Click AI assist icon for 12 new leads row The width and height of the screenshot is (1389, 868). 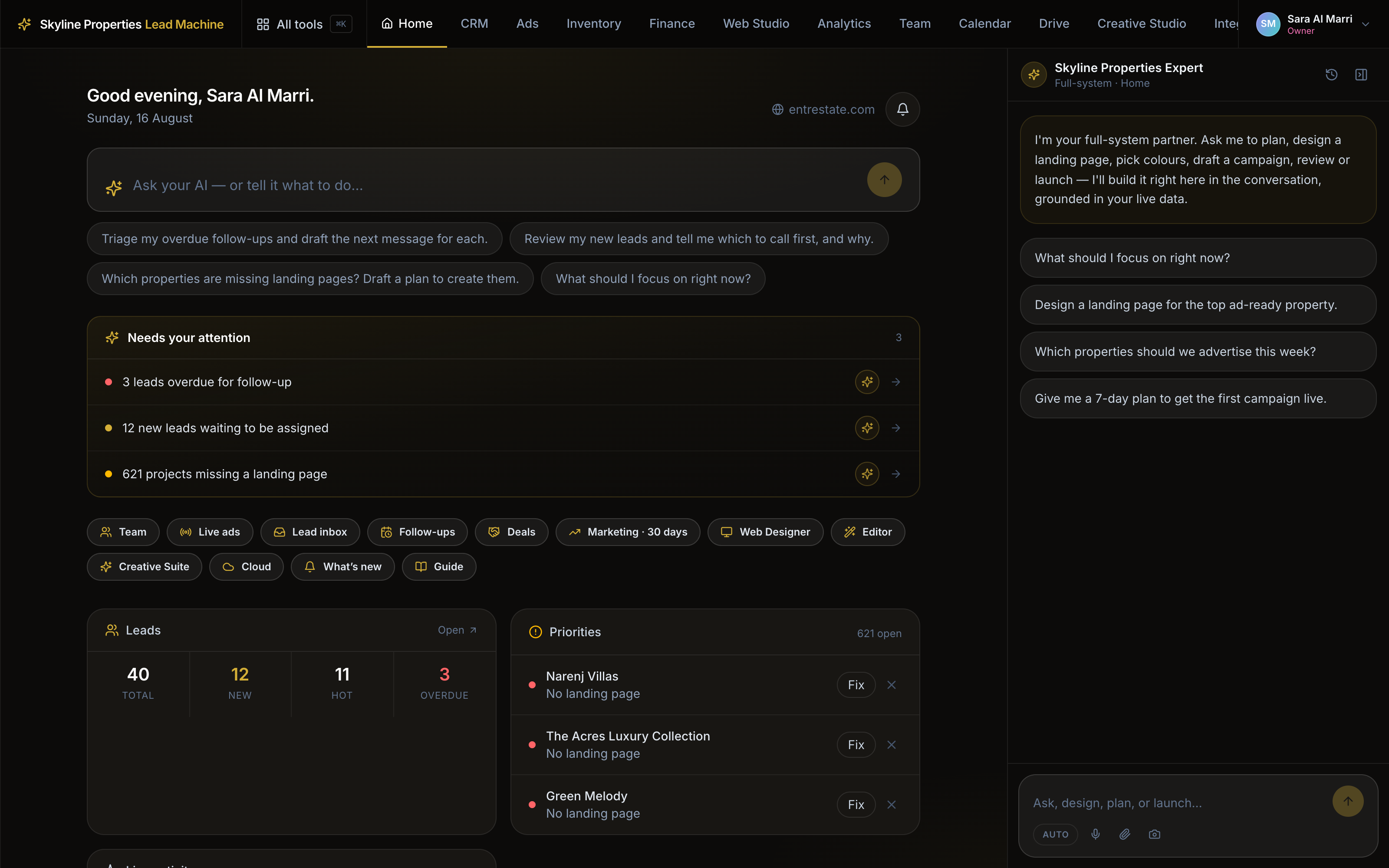tap(867, 427)
